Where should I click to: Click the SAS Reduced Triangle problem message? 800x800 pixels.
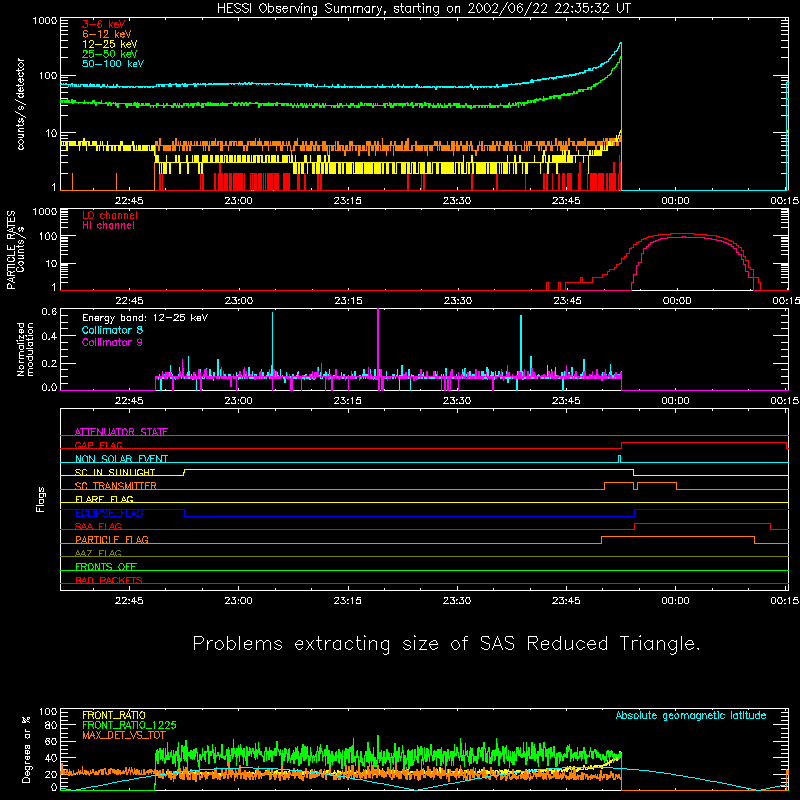coord(446,644)
